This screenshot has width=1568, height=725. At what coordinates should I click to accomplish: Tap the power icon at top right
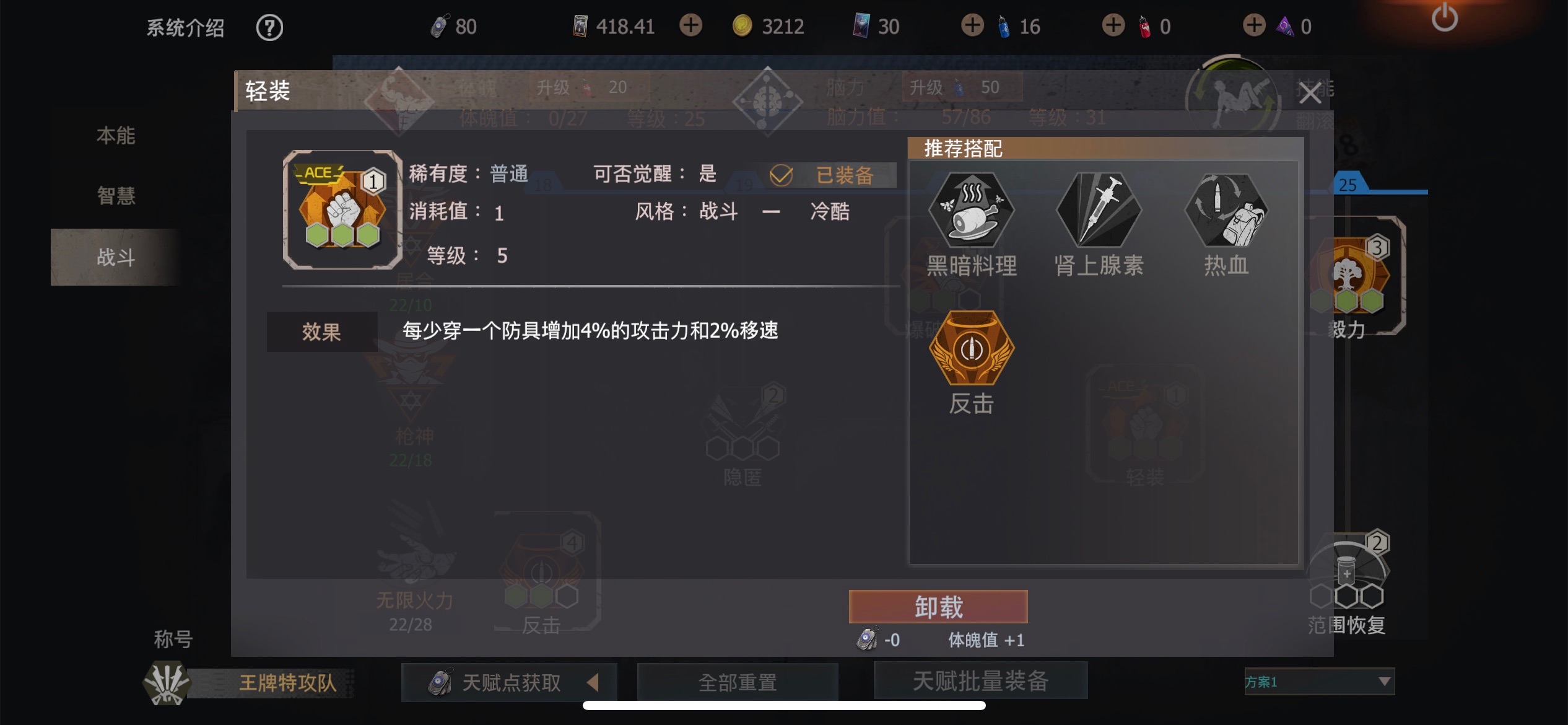pyautogui.click(x=1444, y=17)
